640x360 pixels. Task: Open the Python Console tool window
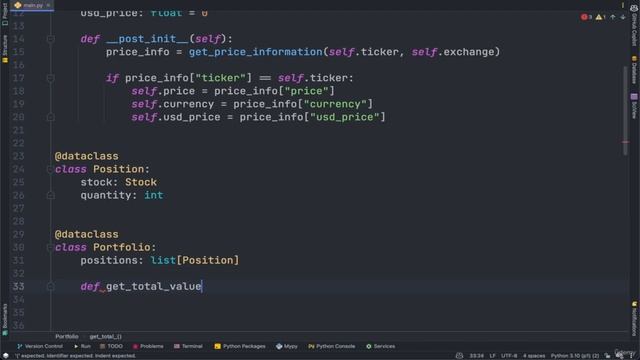[331, 346]
